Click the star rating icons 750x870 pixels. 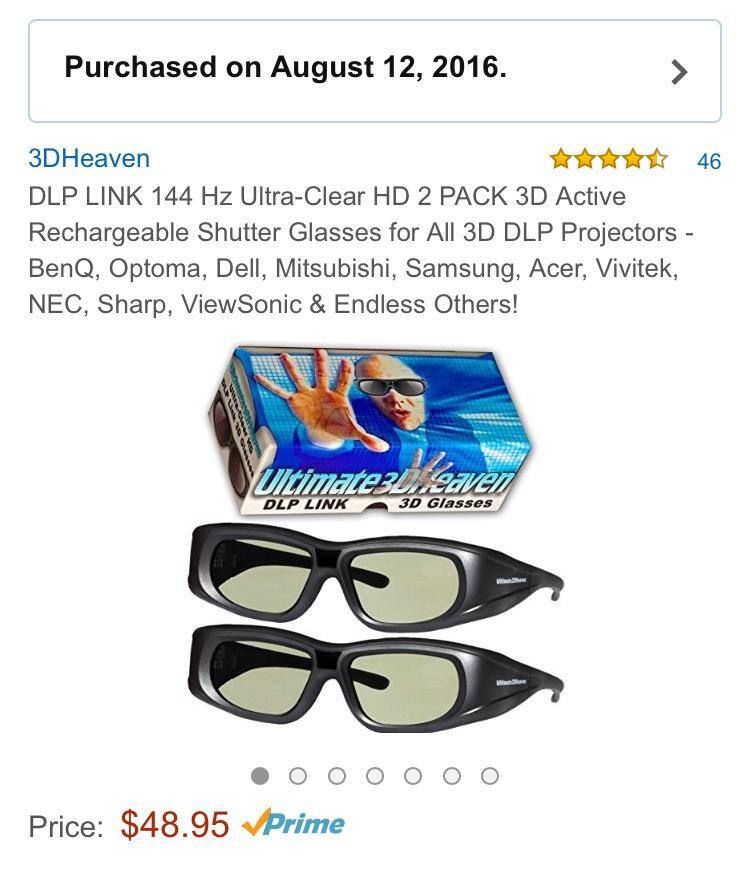pyautogui.click(x=609, y=159)
